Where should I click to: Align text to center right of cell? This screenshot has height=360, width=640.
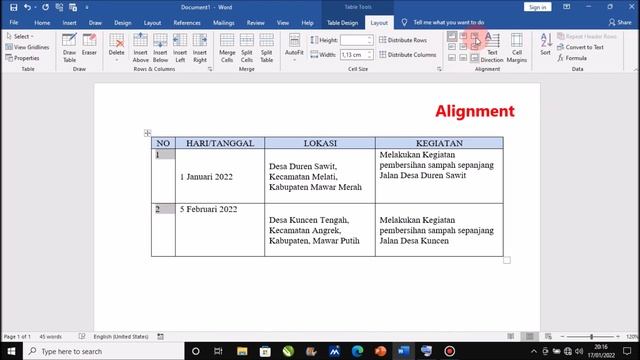coord(474,47)
